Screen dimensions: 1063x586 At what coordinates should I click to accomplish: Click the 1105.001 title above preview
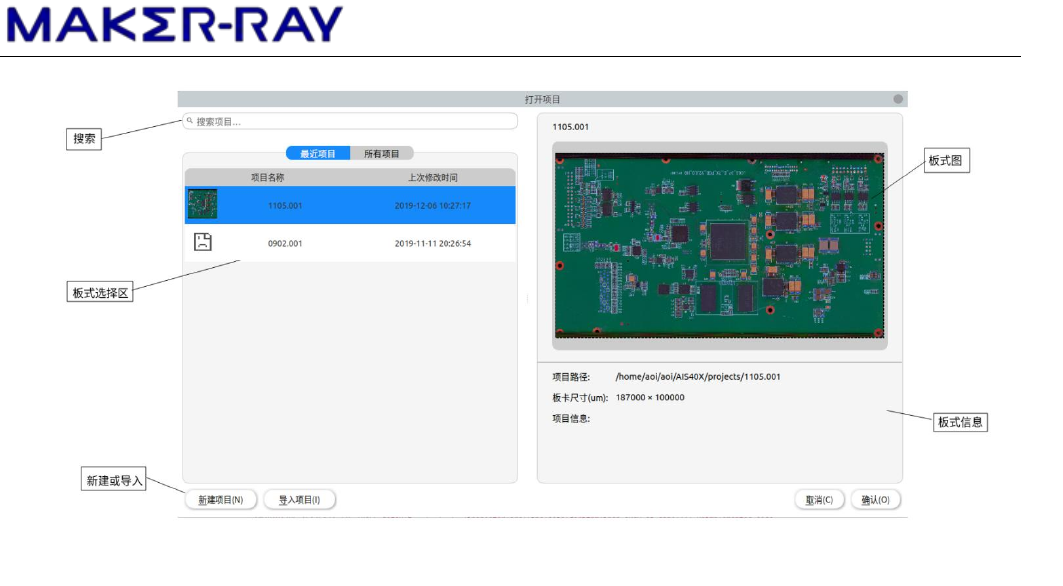[570, 127]
